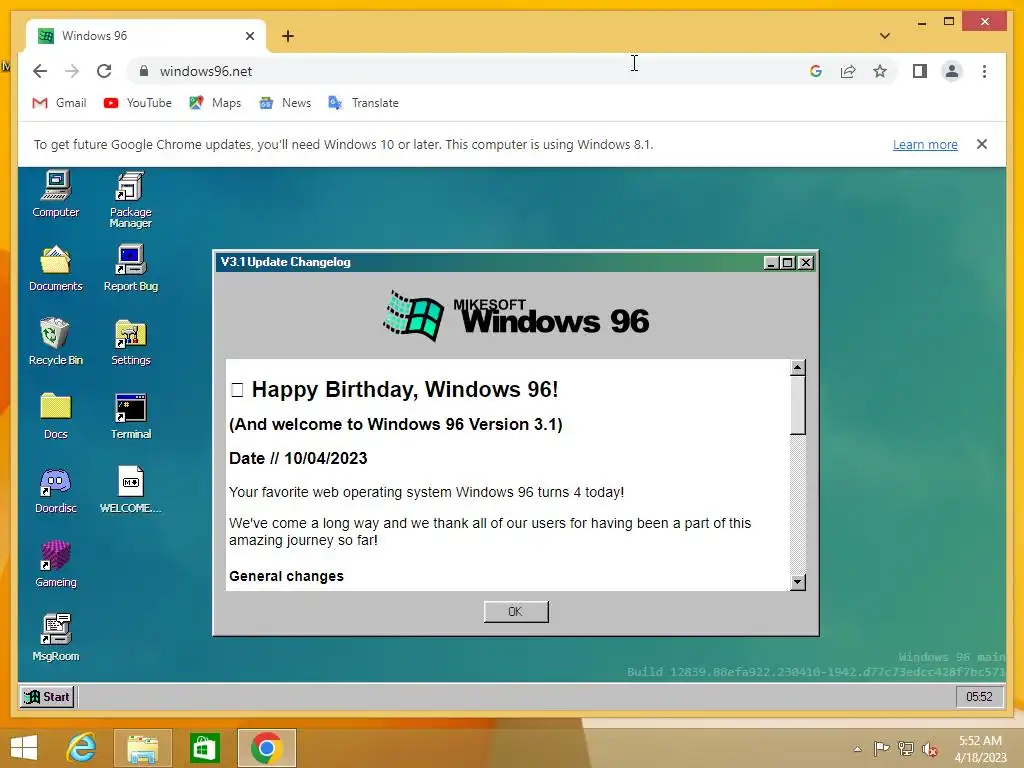Close the Windows 96 tab

tap(249, 36)
